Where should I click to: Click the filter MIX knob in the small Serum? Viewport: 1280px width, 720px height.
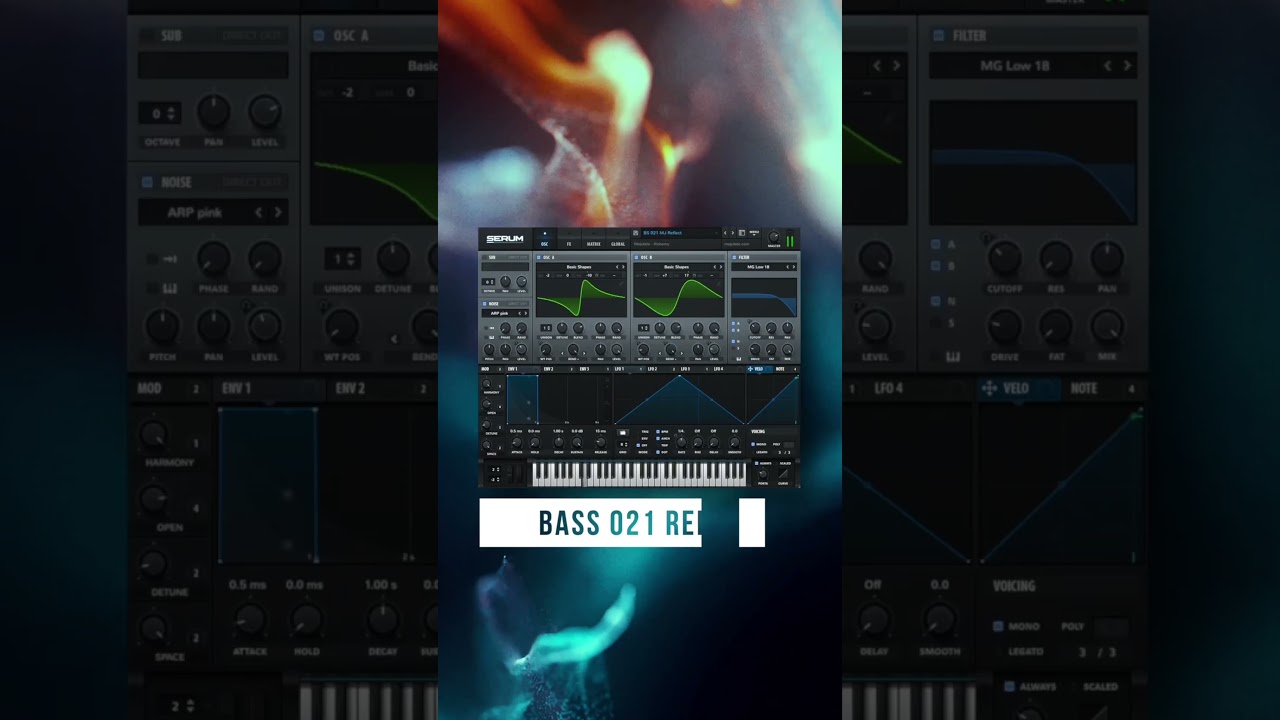pyautogui.click(x=787, y=349)
